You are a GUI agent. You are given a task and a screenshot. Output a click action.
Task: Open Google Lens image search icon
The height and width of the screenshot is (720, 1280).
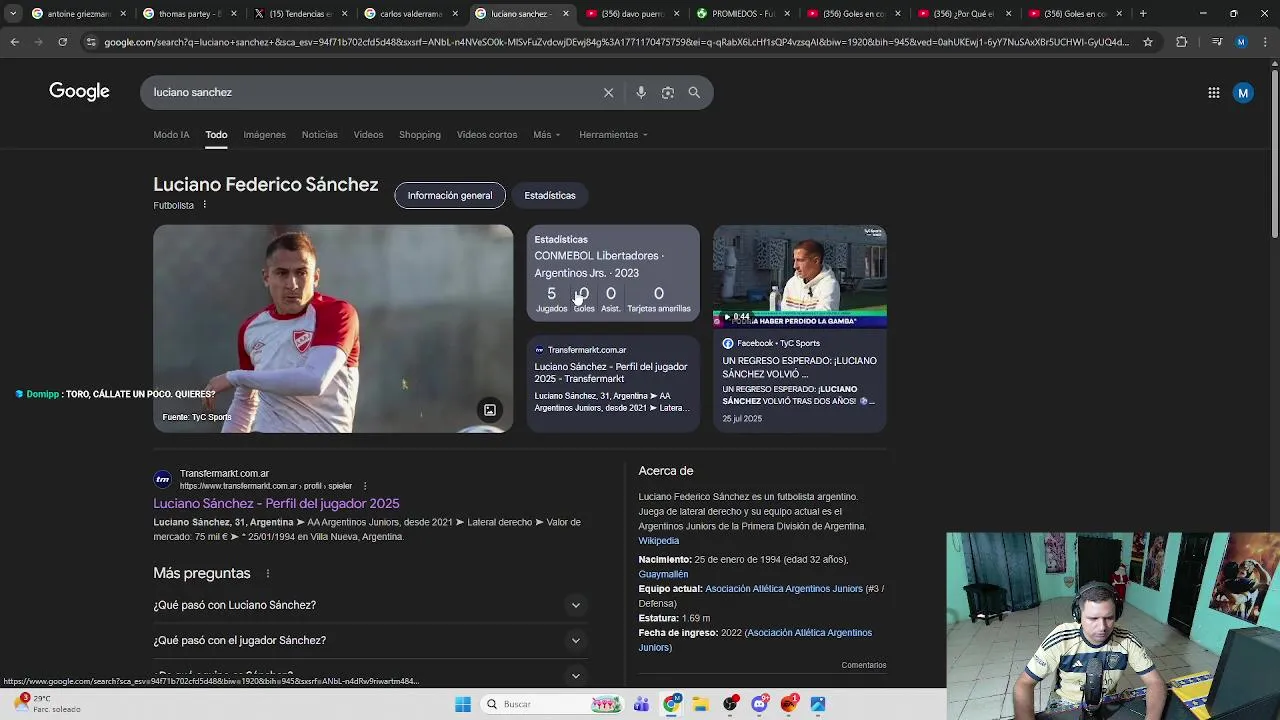[667, 92]
